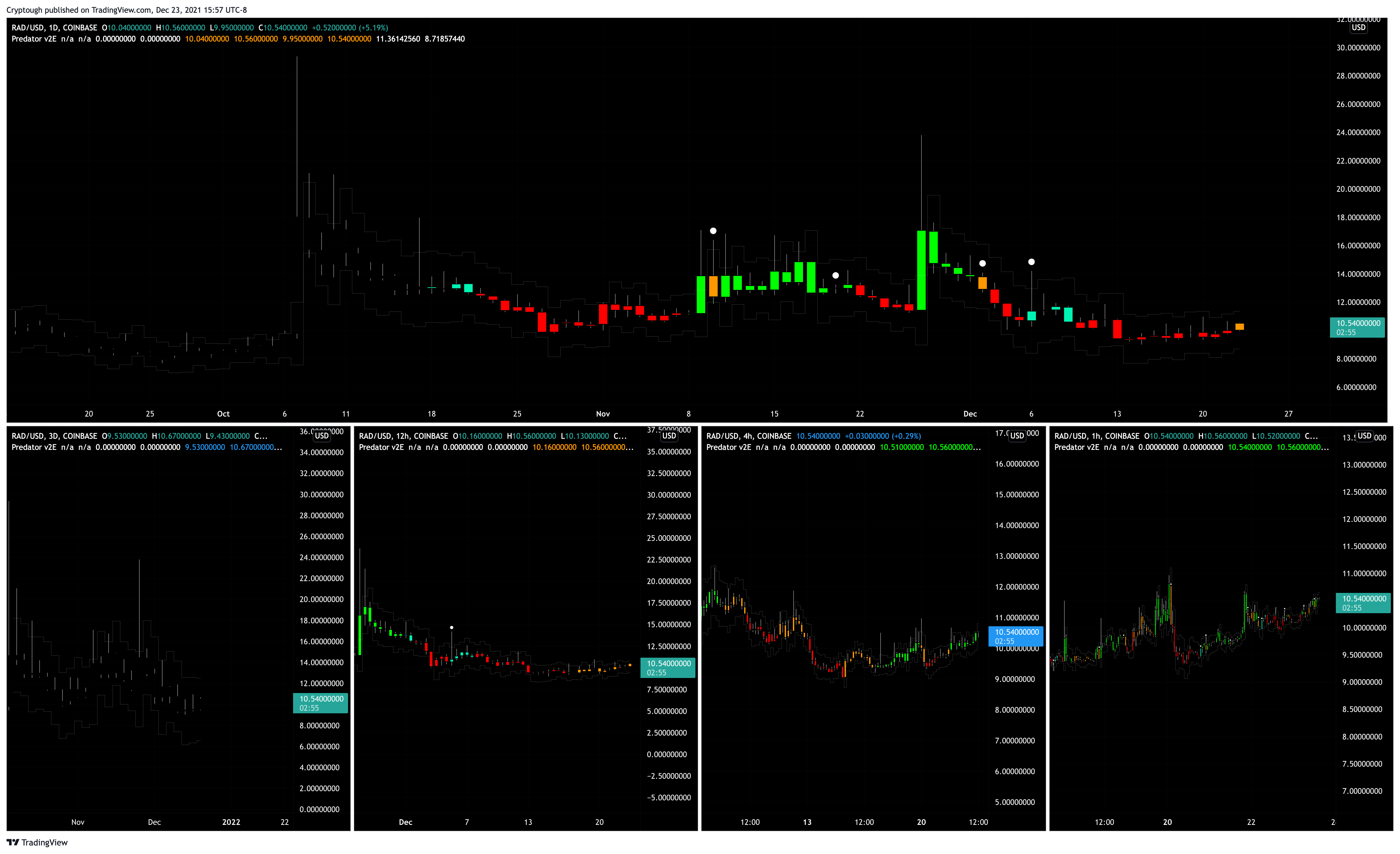Image resolution: width=1400 pixels, height=854 pixels.
Task: Click the 22 date label on the 1h chart axis
Action: click(x=1251, y=822)
